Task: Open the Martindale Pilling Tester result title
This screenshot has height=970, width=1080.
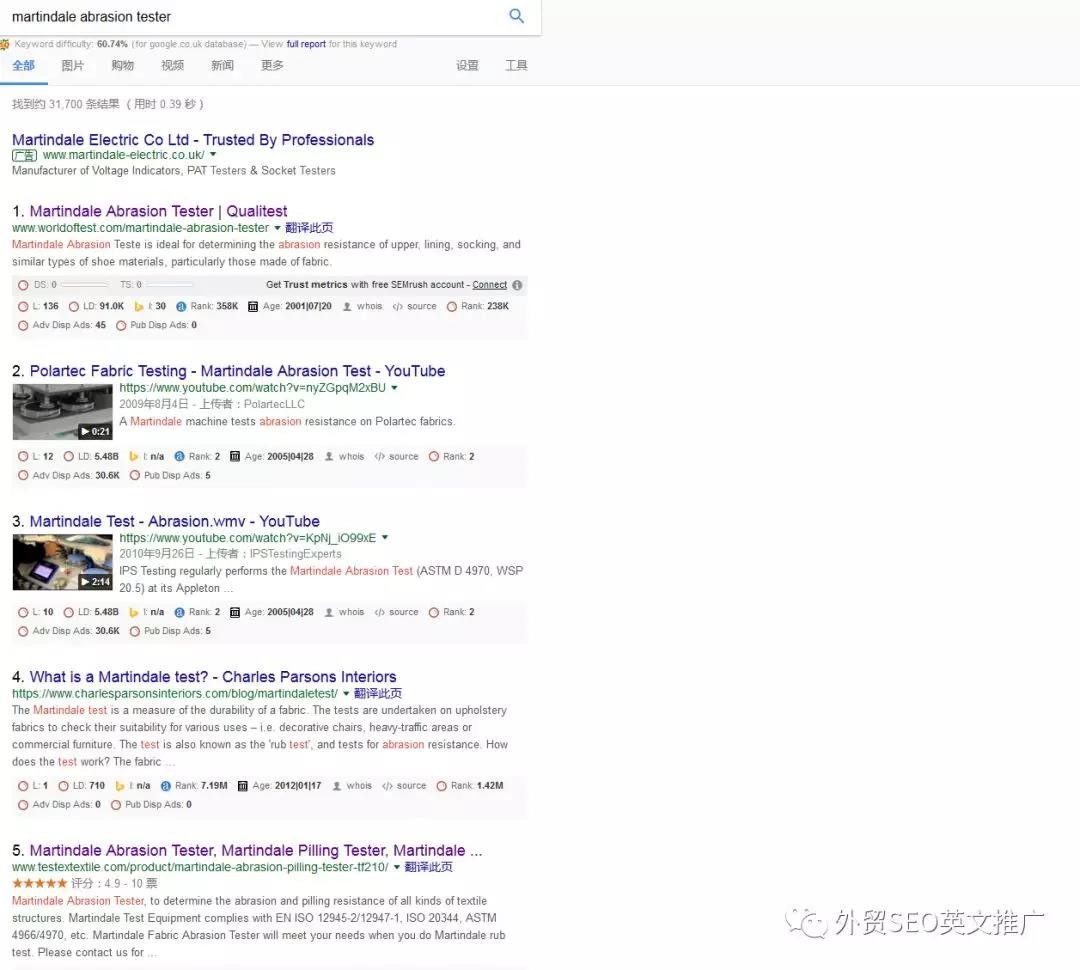Action: [256, 851]
